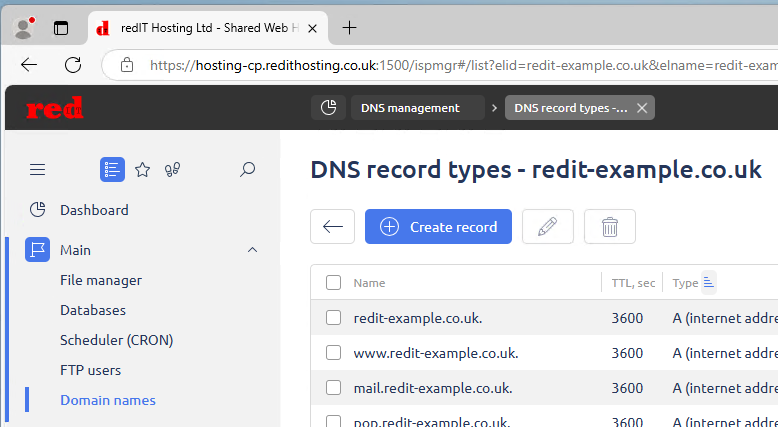
Task: Sort by TTL, sec column header
Action: pos(633,283)
